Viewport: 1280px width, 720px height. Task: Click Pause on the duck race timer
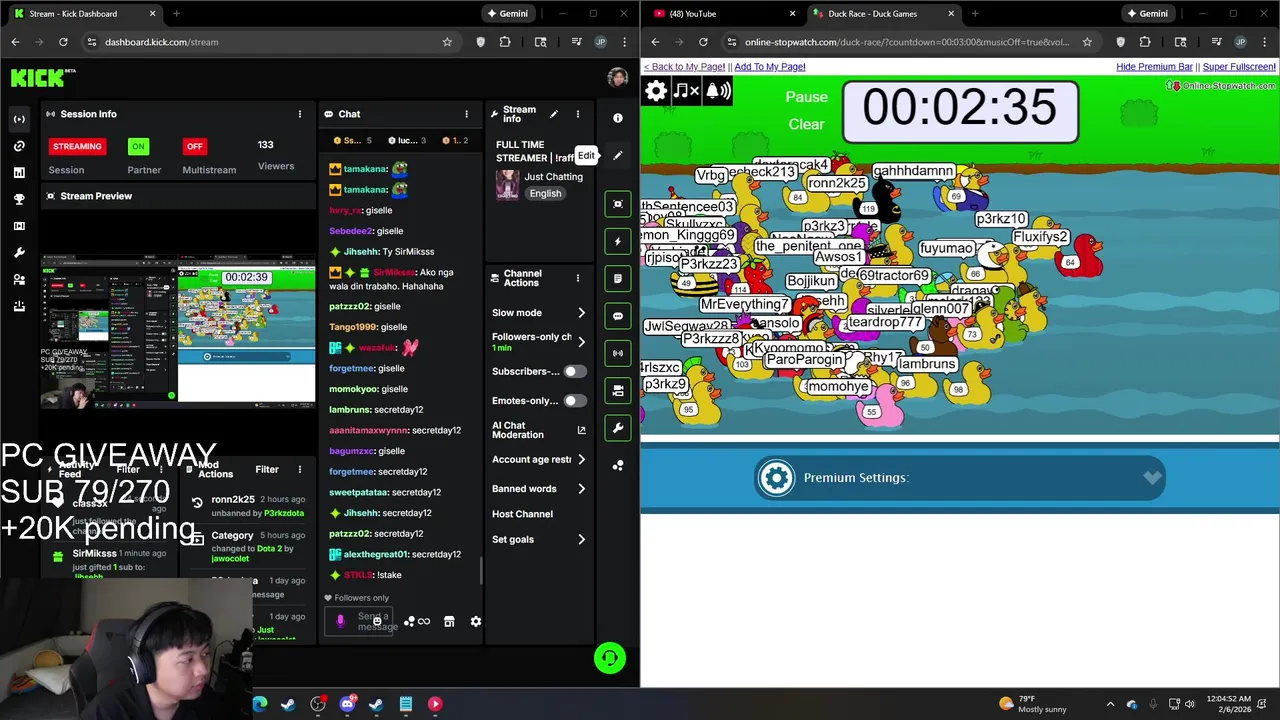807,97
